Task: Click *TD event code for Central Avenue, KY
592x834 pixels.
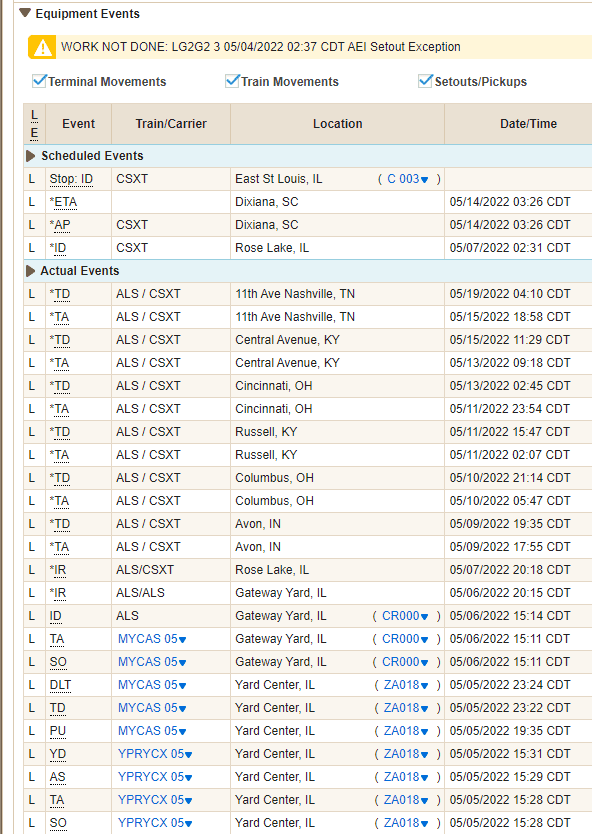Action: coord(60,340)
